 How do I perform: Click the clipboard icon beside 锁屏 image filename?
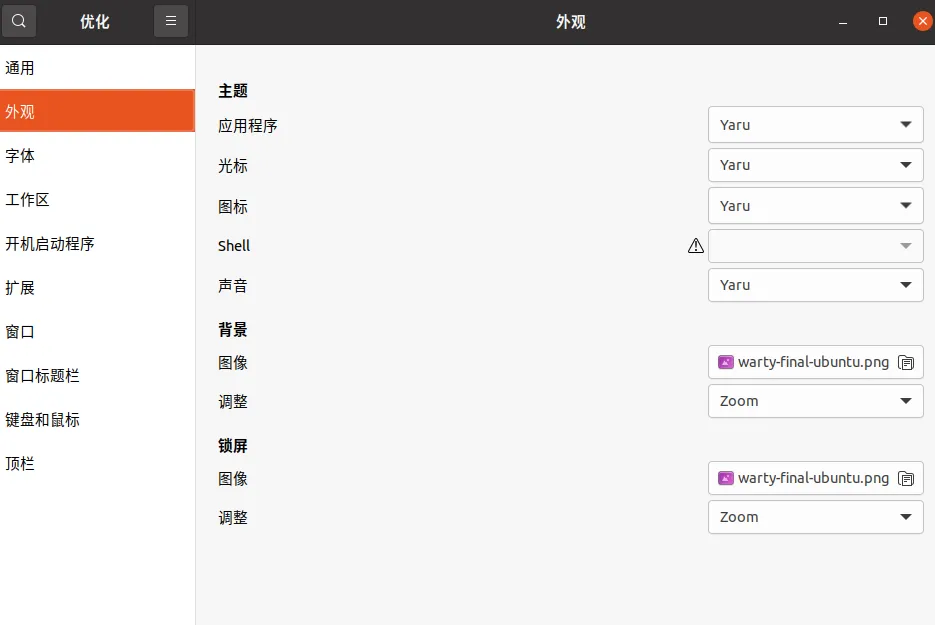pos(906,478)
